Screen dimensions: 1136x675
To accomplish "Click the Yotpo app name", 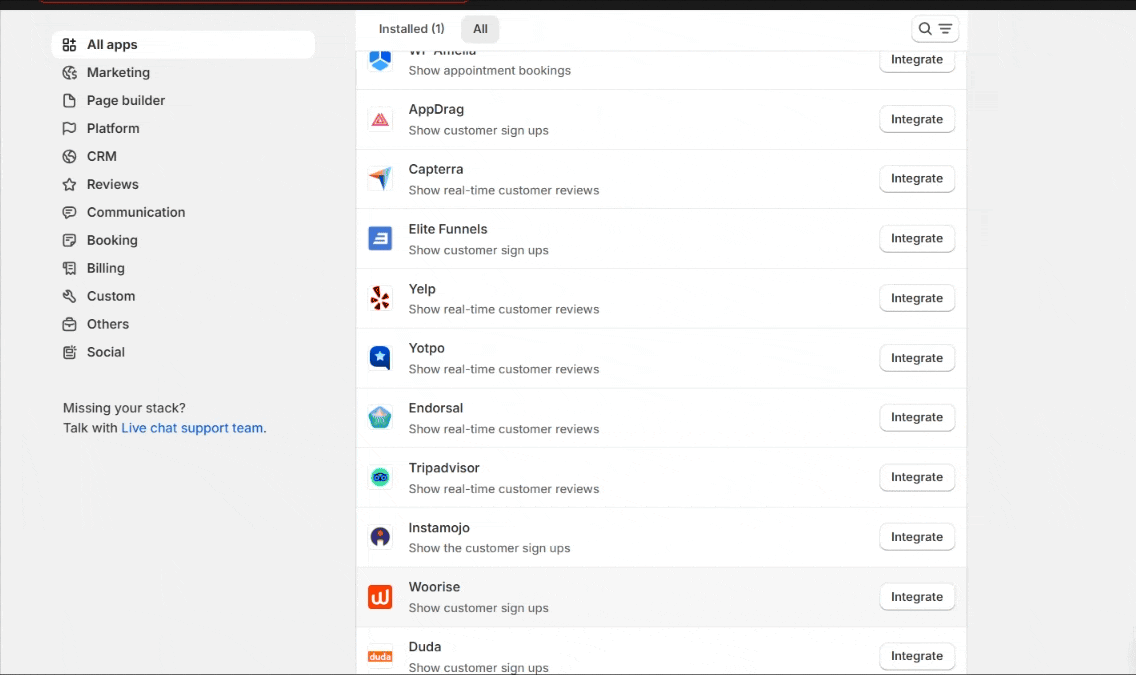I will click(x=427, y=348).
